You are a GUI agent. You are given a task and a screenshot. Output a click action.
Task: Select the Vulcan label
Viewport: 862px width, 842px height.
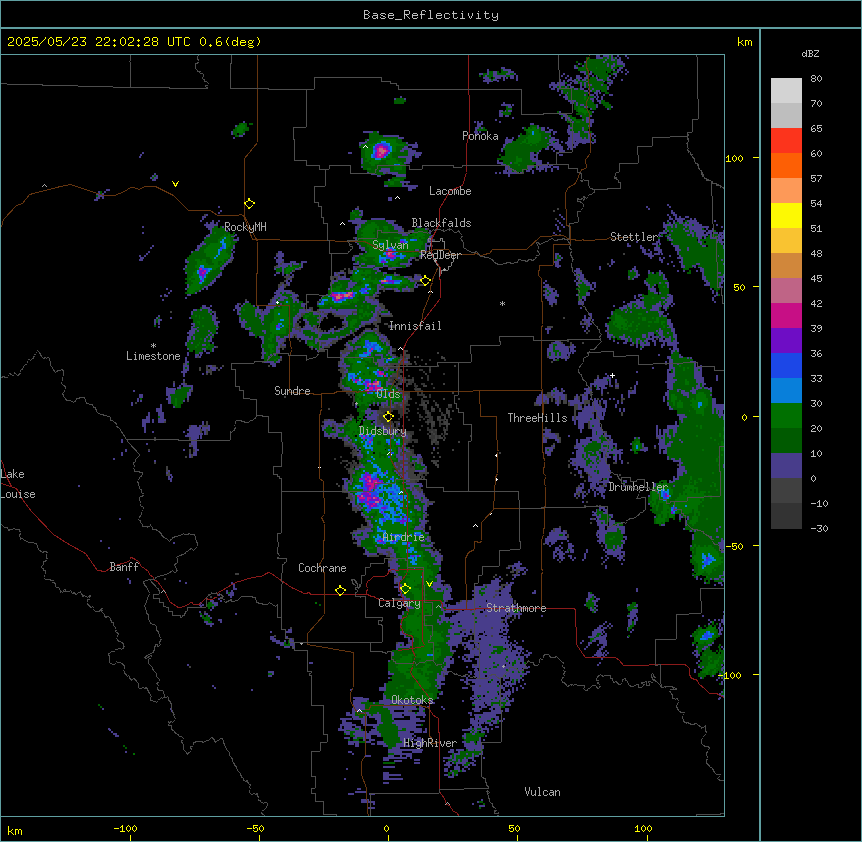(542, 792)
